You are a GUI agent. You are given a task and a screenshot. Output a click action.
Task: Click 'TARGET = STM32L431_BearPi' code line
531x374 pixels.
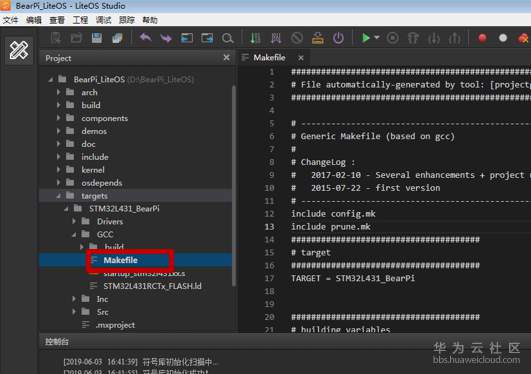point(353,278)
